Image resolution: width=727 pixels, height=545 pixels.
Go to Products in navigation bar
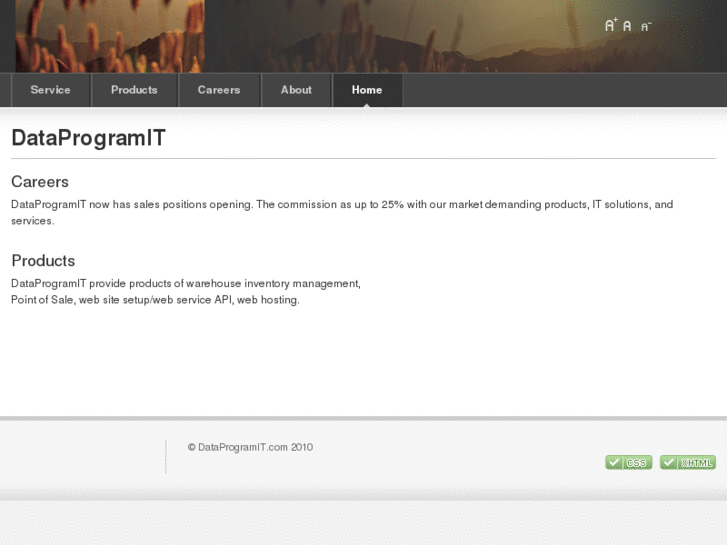(134, 90)
